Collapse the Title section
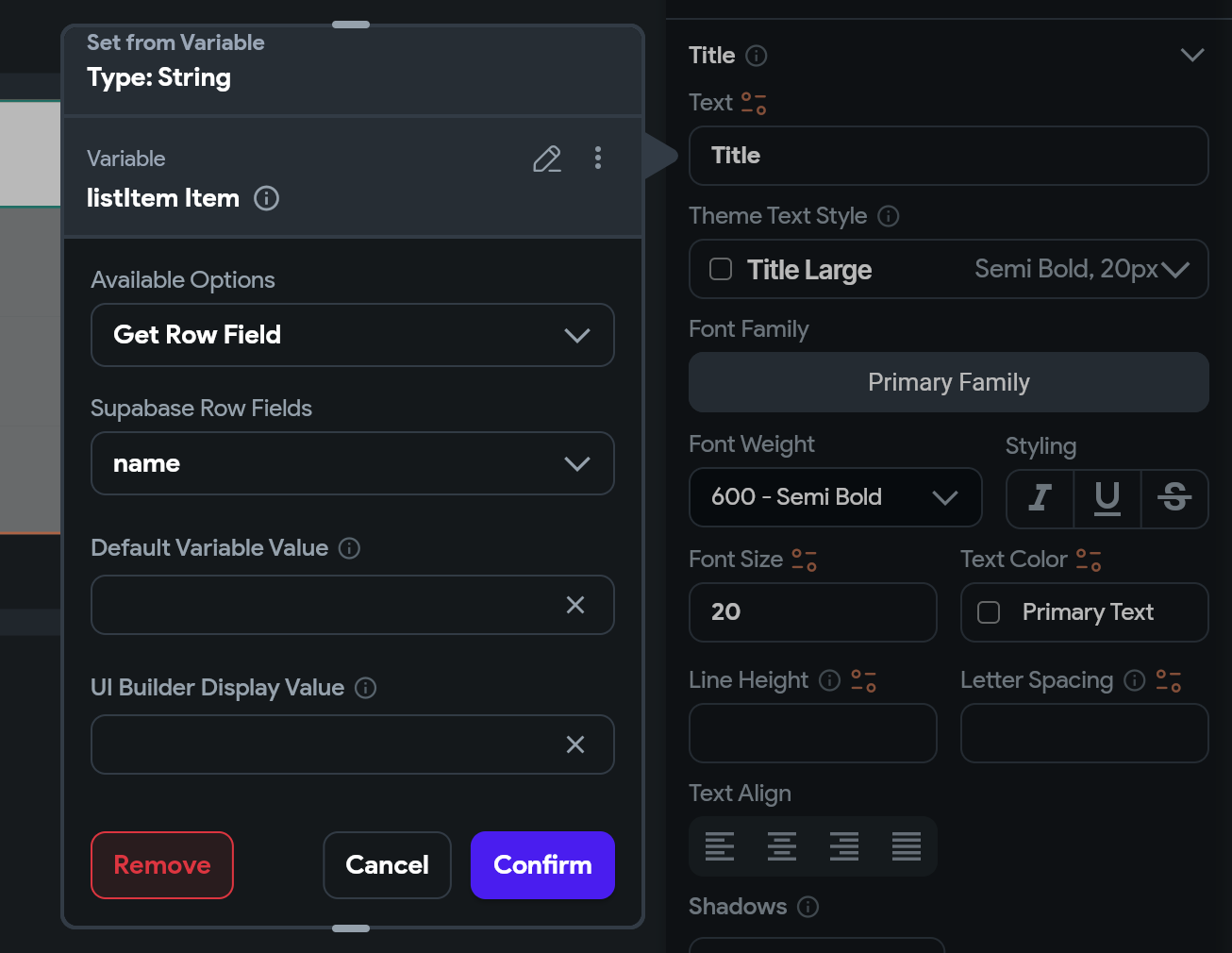Screen dimensions: 1232x953 (x=1192, y=55)
